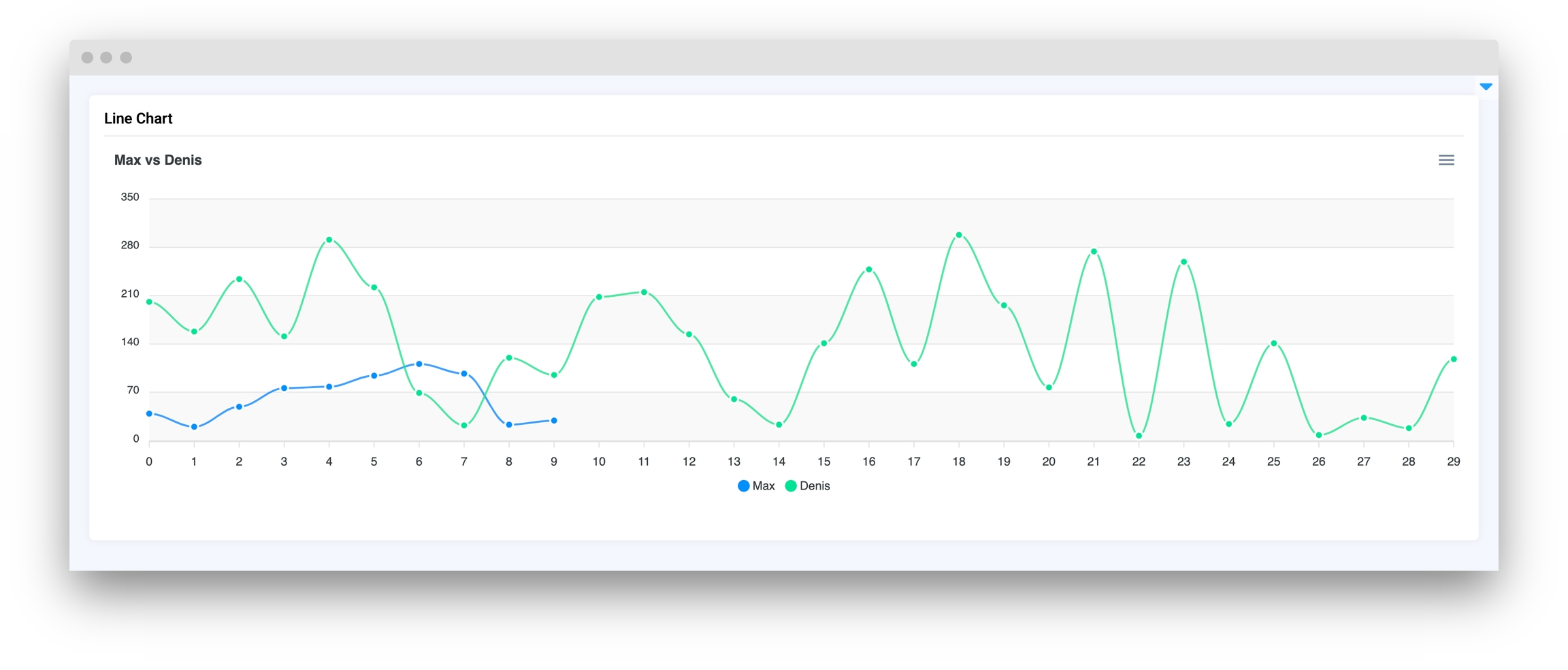Screen dimensions: 1568x670
Task: Click Denis data point at x=23
Action: tap(1184, 261)
